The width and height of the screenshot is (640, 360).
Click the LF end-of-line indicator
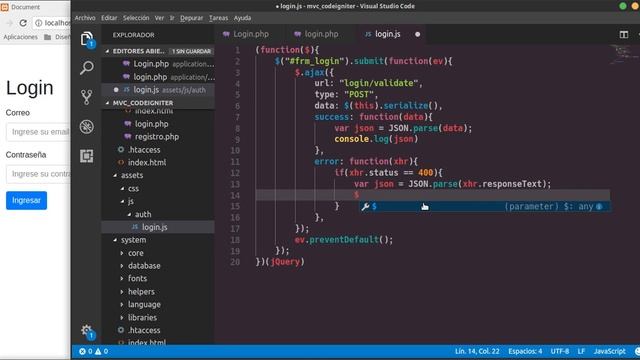point(581,351)
